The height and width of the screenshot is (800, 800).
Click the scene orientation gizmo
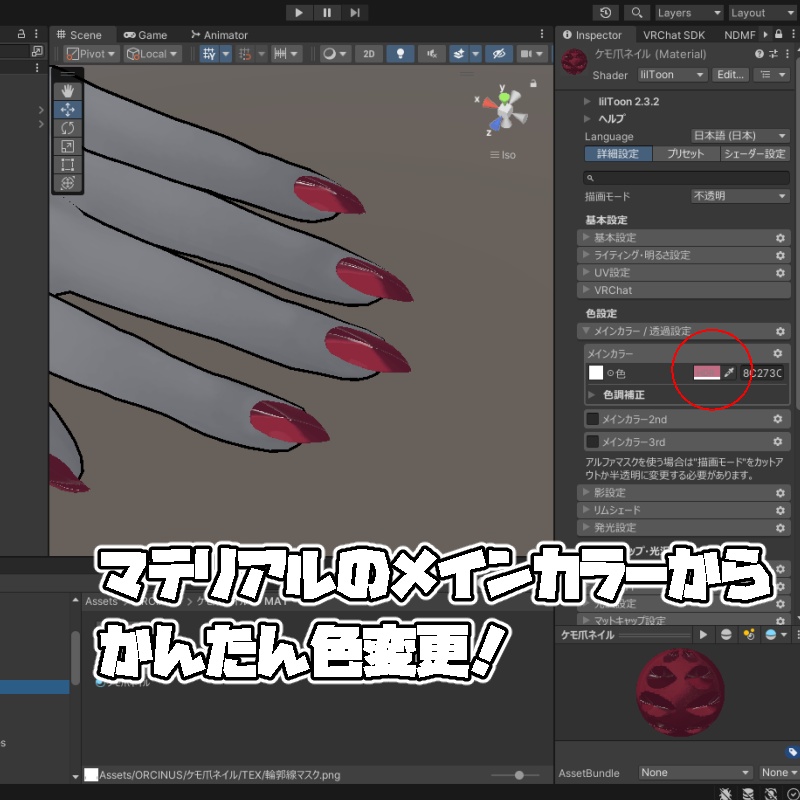click(504, 110)
